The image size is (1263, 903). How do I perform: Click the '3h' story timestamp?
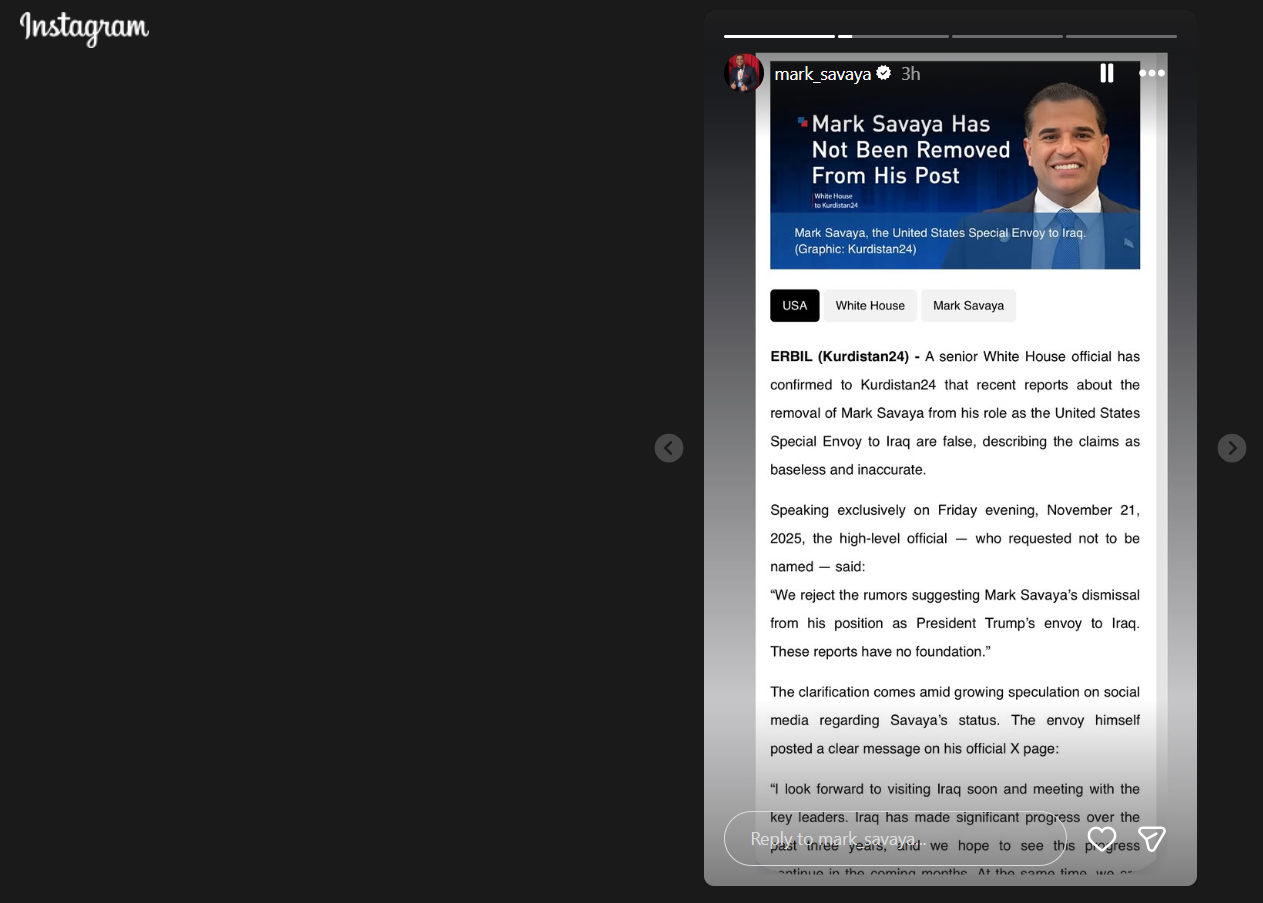point(910,74)
